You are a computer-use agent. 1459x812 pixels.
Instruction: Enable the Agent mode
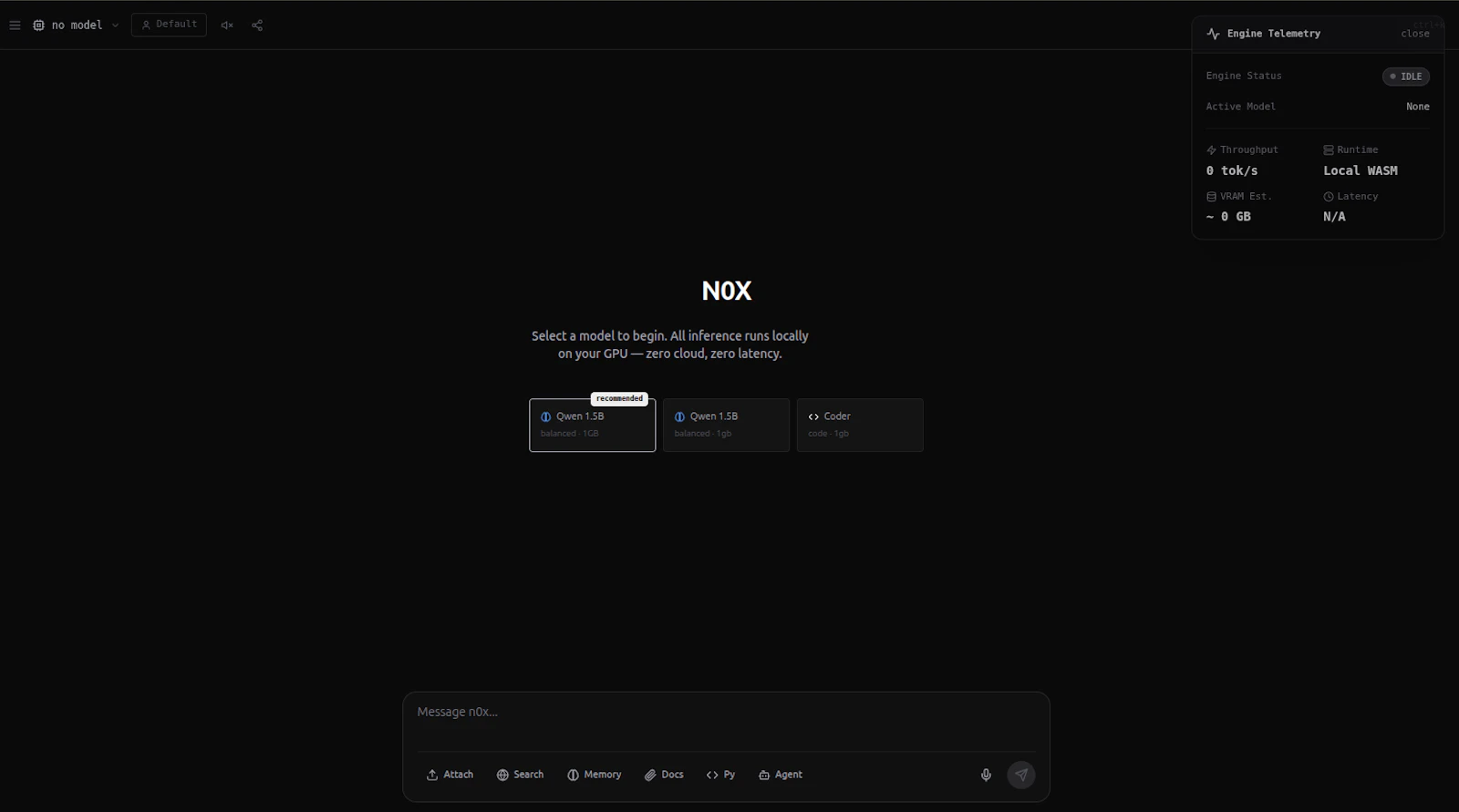[x=781, y=775]
